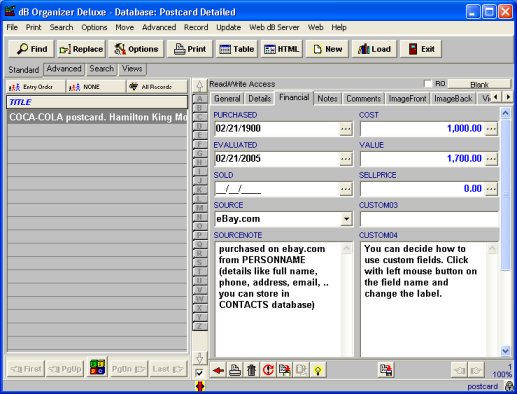Click the Blank button
517x394 pixels.
click(479, 84)
